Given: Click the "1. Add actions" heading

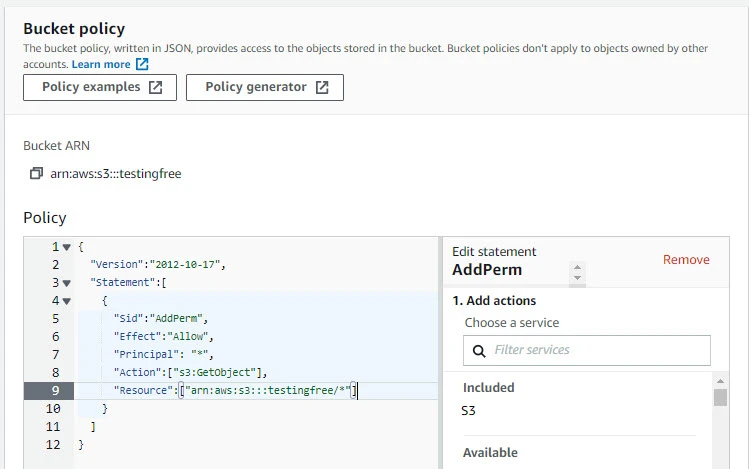Looking at the screenshot, I should (x=494, y=300).
